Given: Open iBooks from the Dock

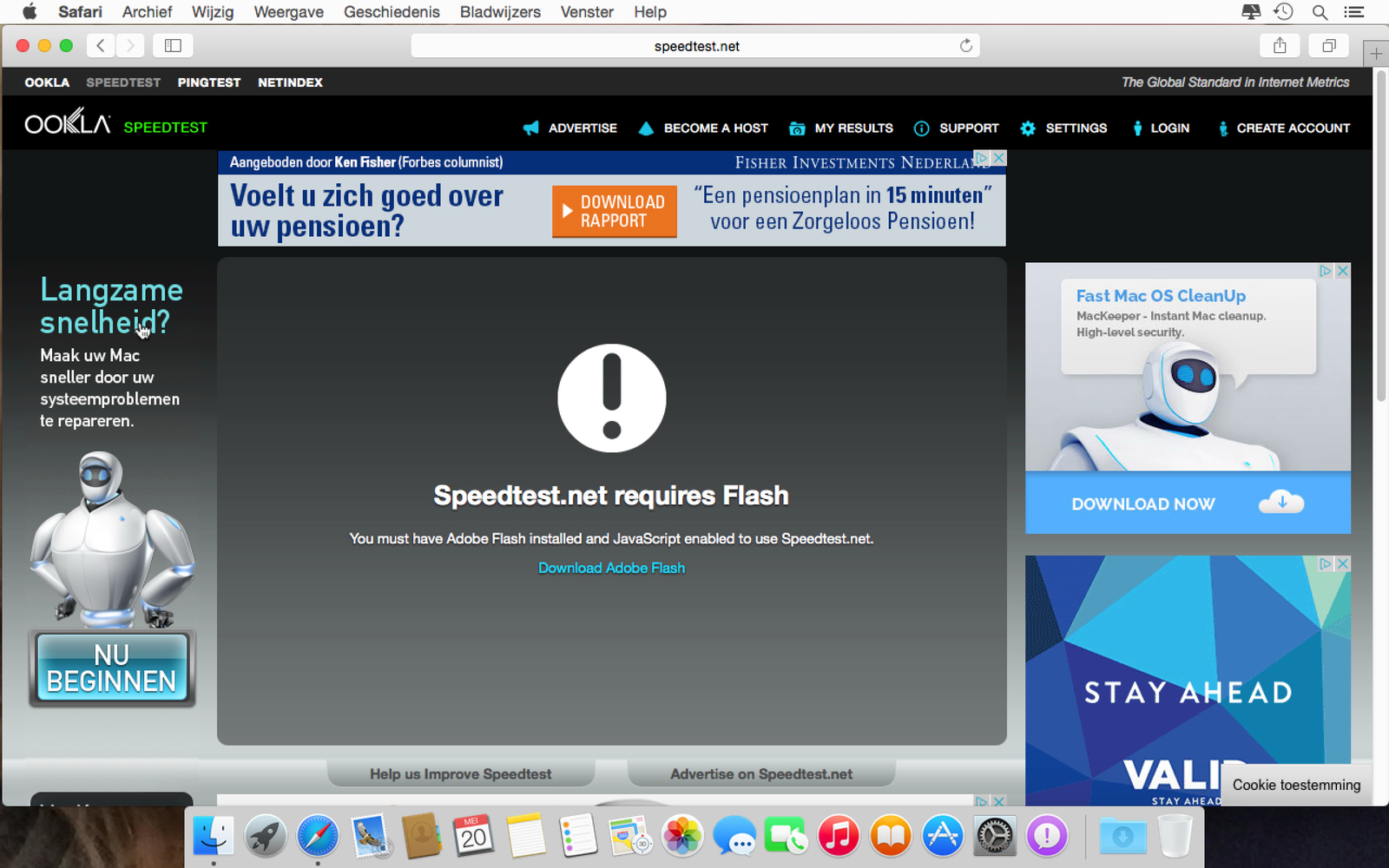Looking at the screenshot, I should [891, 836].
